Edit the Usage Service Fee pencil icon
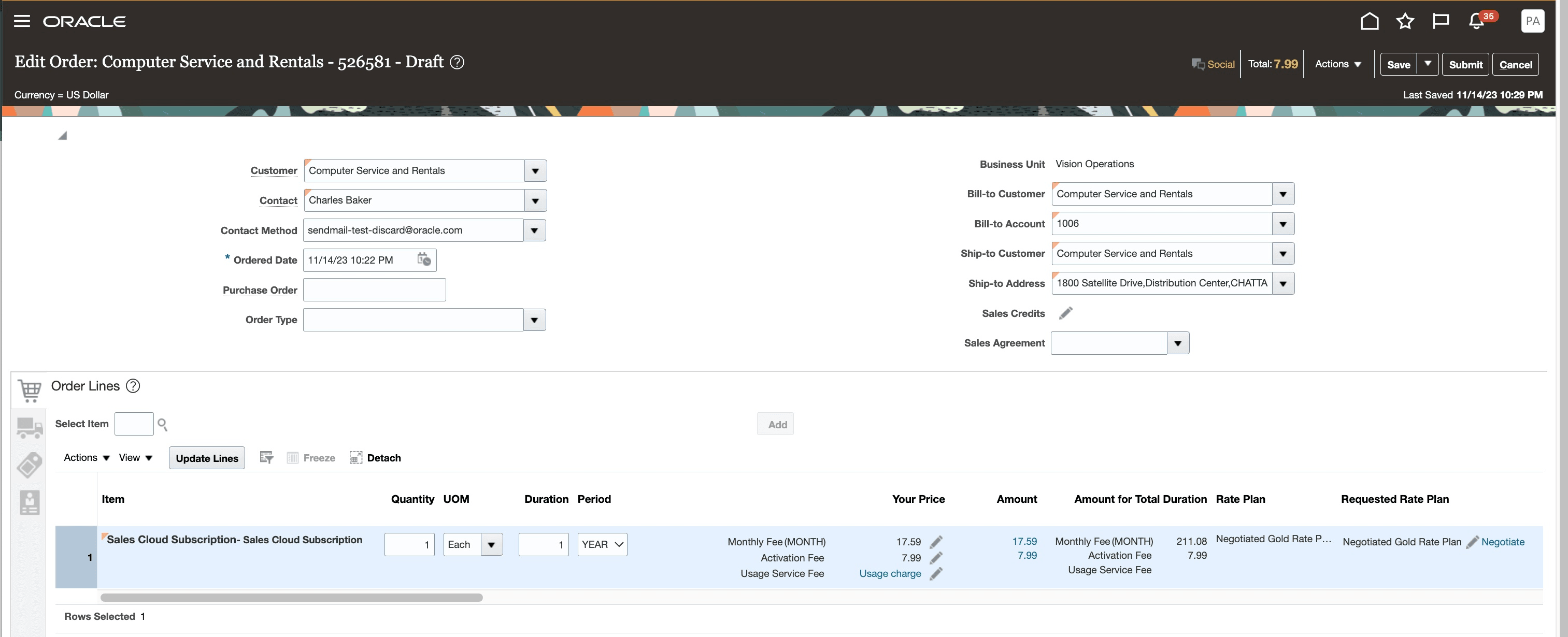The image size is (1568, 637). coord(936,573)
